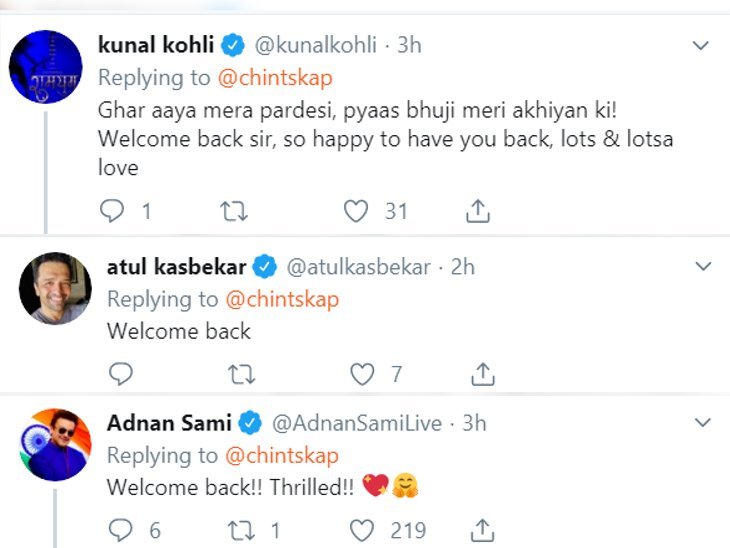This screenshot has width=730, height=548.
Task: Reply to atul kasbekar's tweet
Action: click(x=119, y=374)
